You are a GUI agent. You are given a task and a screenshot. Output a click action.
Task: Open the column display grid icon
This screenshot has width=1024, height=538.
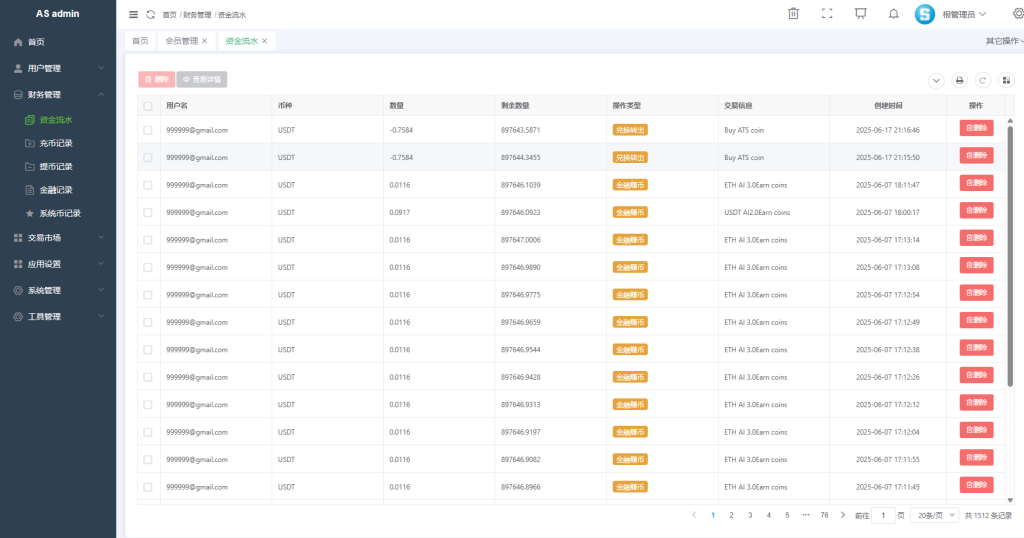1006,80
